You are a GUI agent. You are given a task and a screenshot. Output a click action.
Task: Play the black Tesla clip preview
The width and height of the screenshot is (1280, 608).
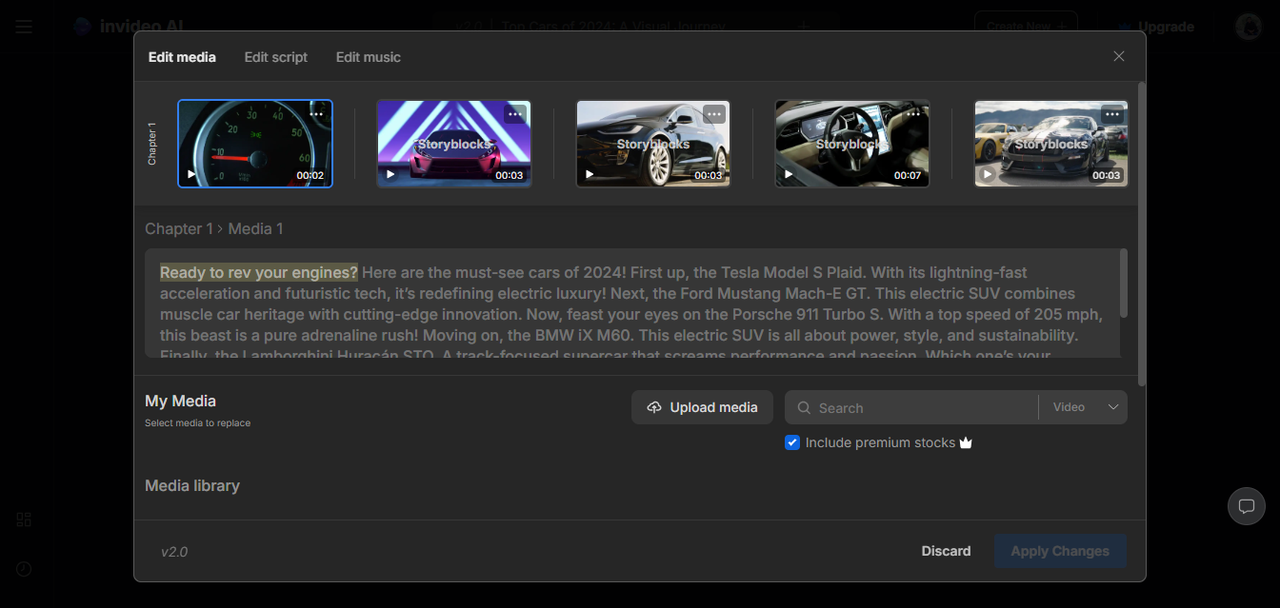[x=590, y=174]
